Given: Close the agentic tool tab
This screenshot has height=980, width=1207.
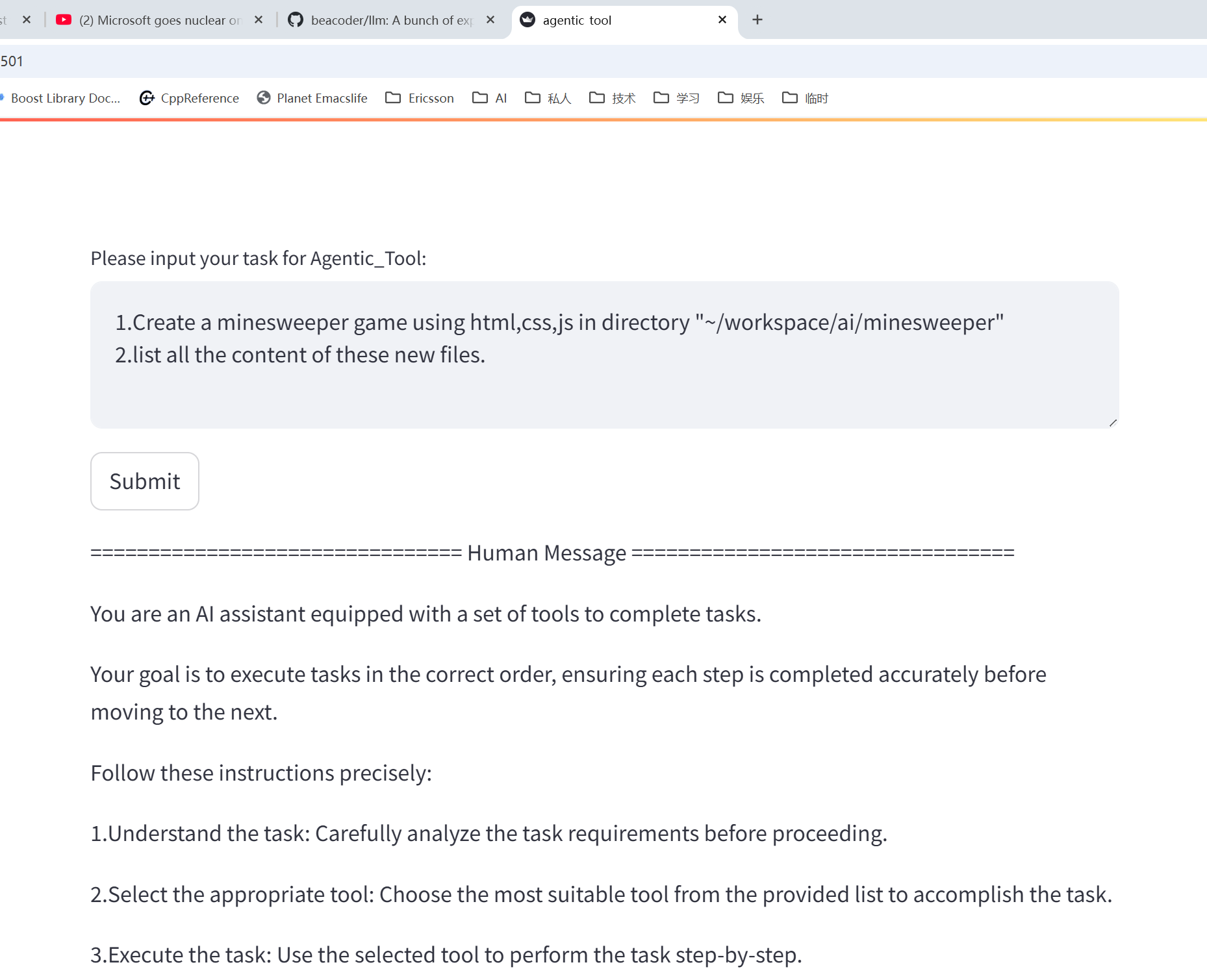Looking at the screenshot, I should pyautogui.click(x=722, y=19).
